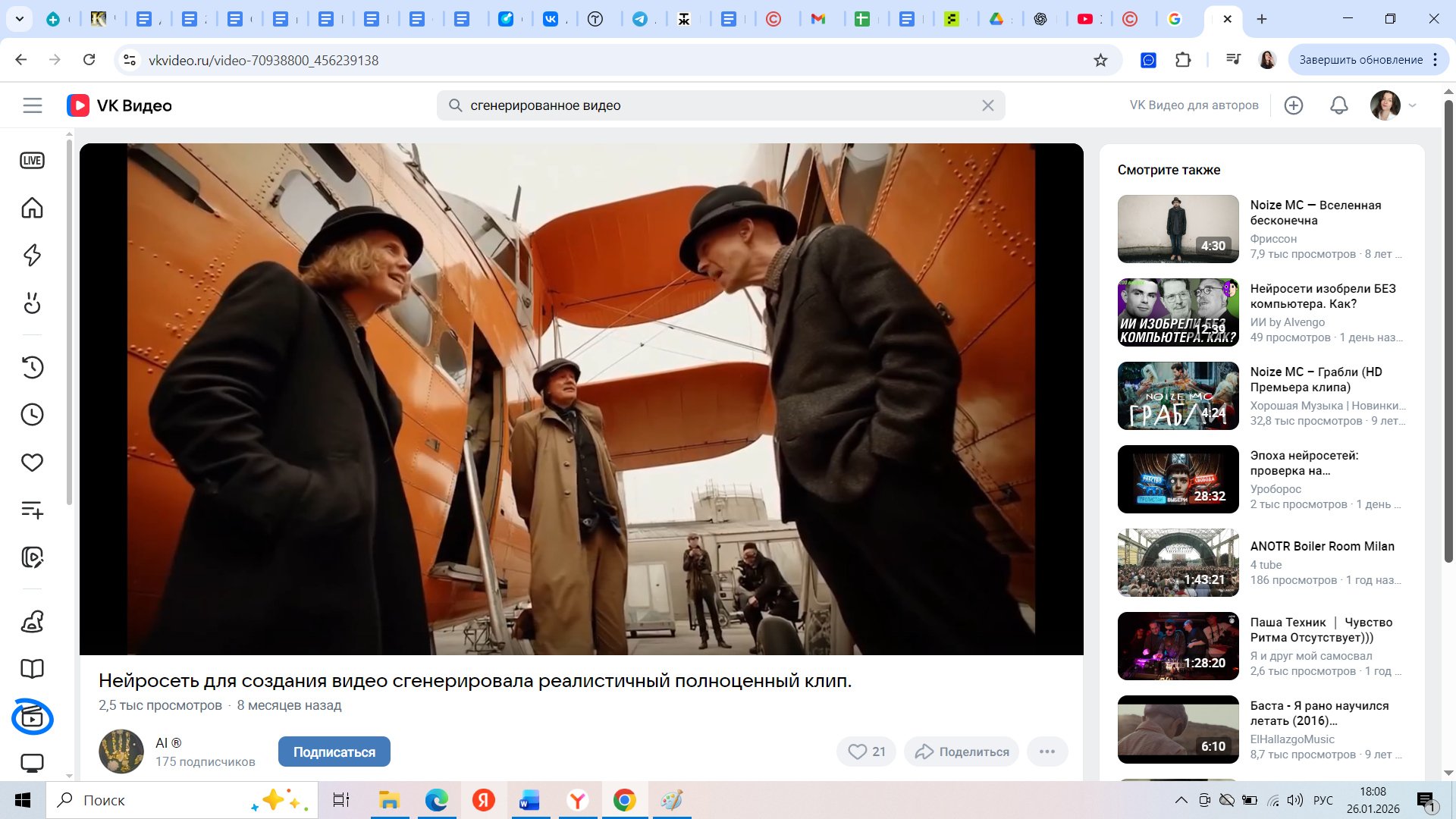Open the three-dots more actions menu
Screen dimensions: 1456x819
tap(1047, 752)
